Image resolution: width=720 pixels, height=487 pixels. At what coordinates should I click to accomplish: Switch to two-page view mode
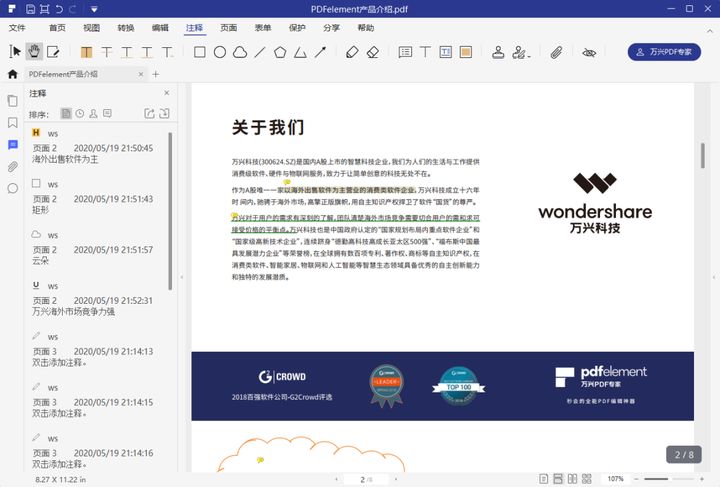pos(572,479)
